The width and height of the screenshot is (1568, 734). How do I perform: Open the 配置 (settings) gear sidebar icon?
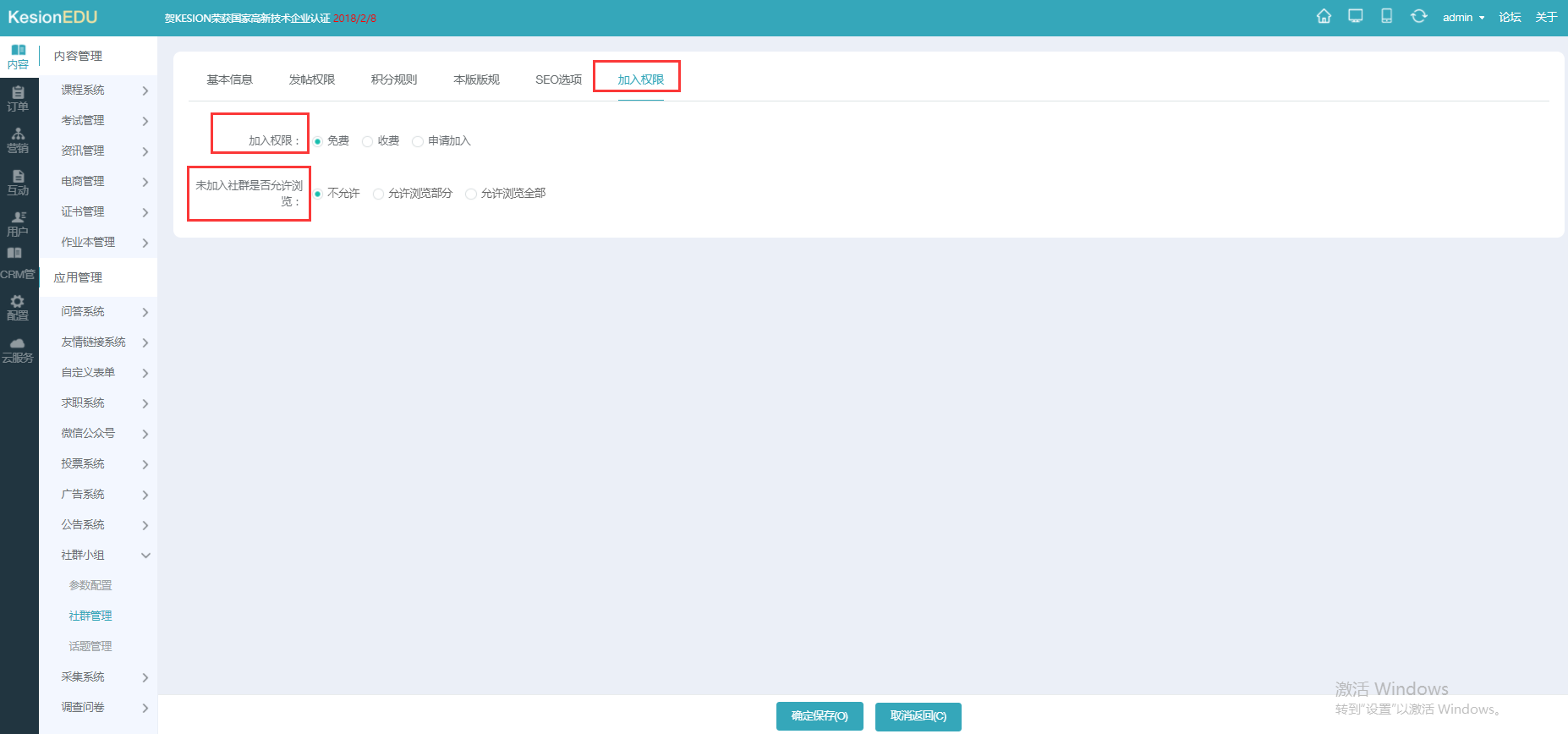pos(18,307)
